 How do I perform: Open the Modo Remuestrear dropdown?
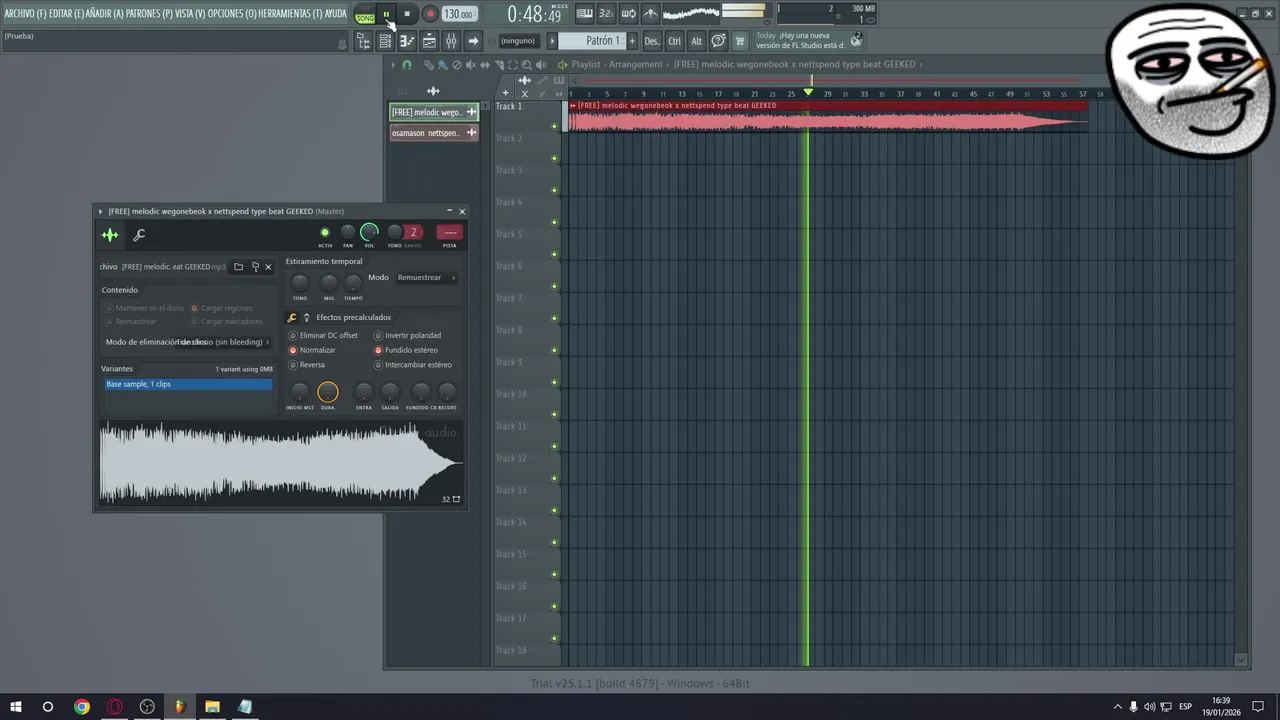[426, 277]
